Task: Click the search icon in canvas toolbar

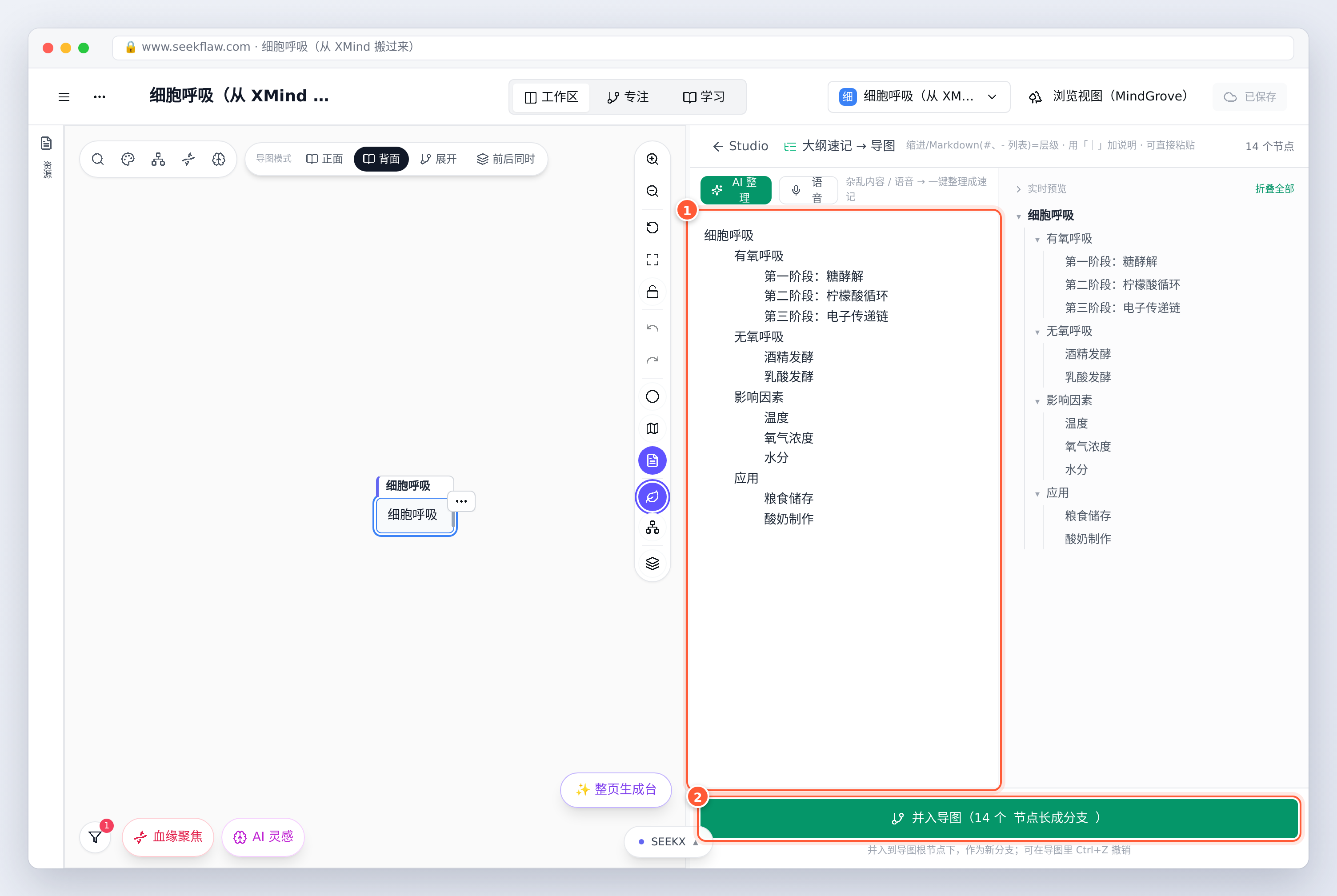Action: coord(98,159)
